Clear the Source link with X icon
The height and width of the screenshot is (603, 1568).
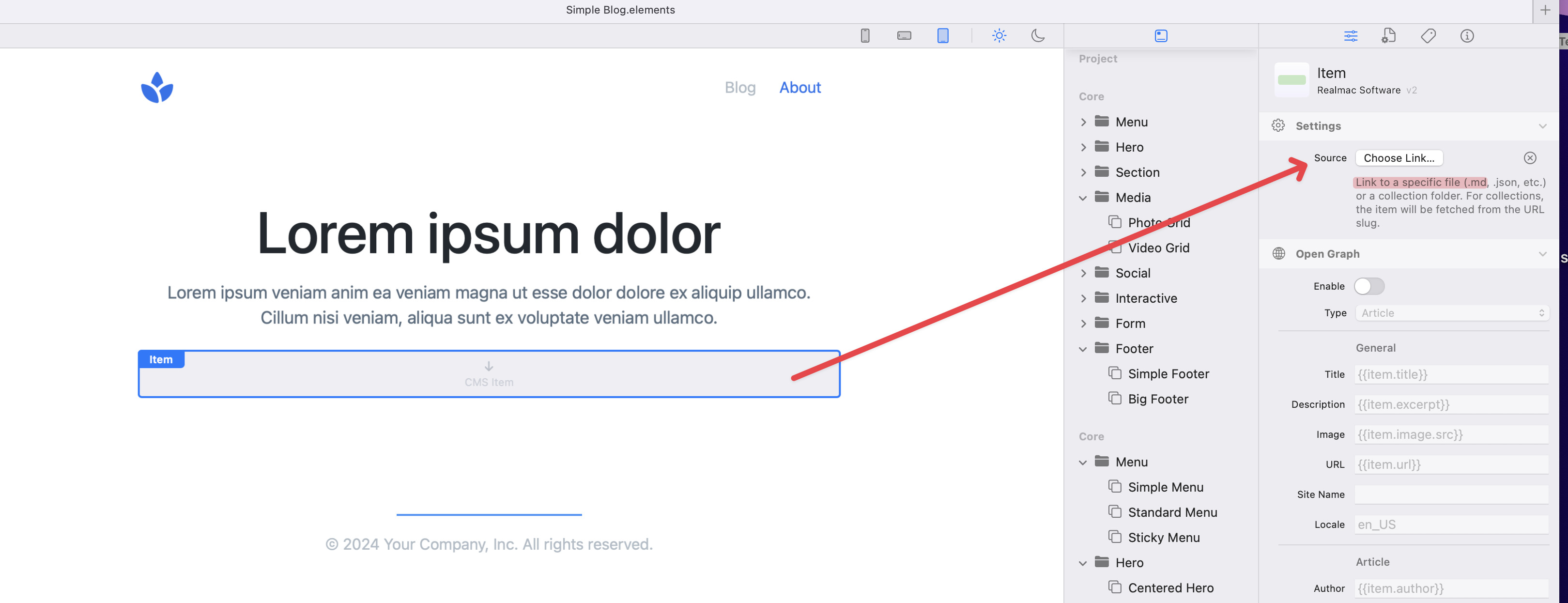click(1530, 158)
